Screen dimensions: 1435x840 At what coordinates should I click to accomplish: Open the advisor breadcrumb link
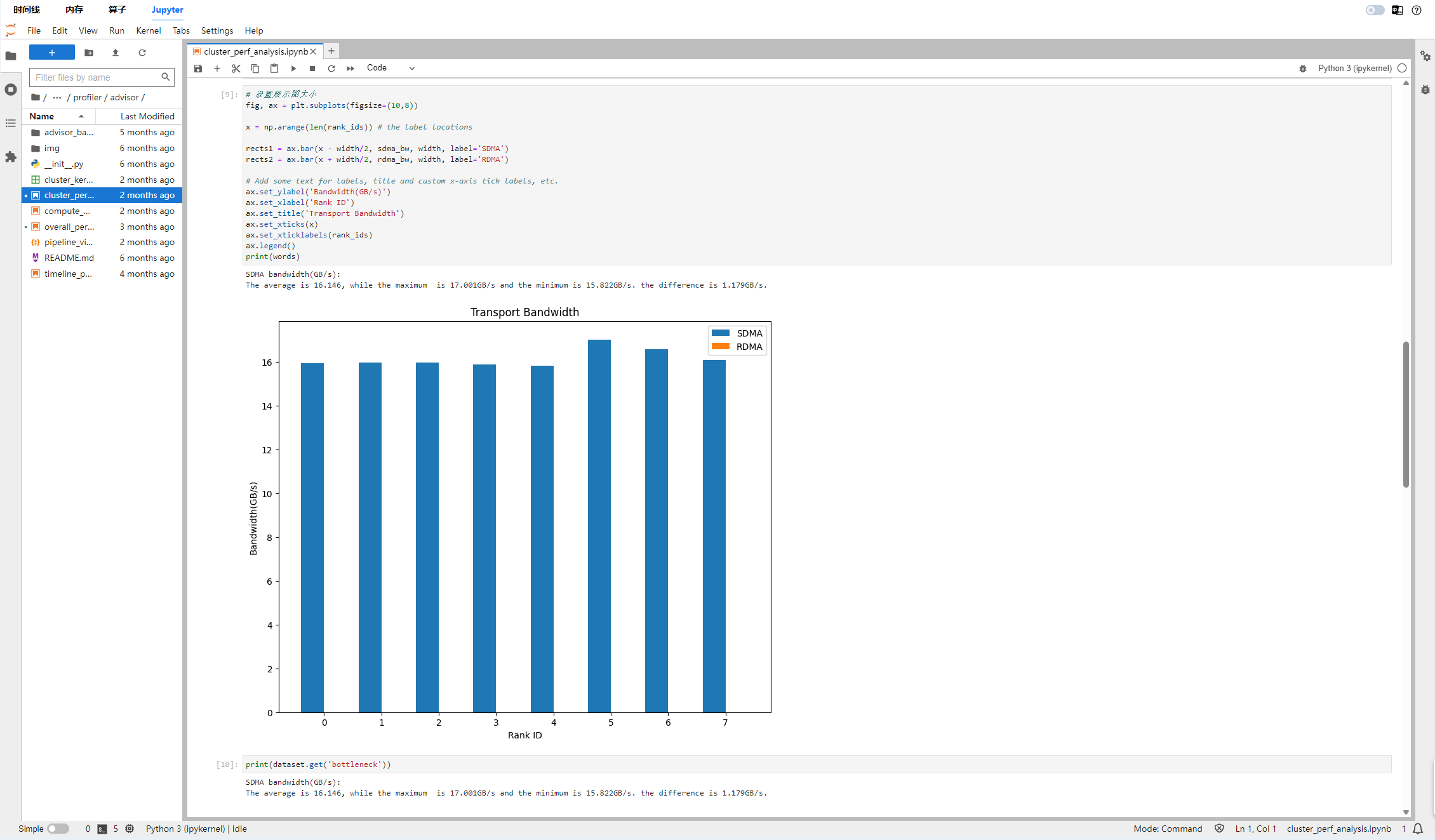pos(124,97)
